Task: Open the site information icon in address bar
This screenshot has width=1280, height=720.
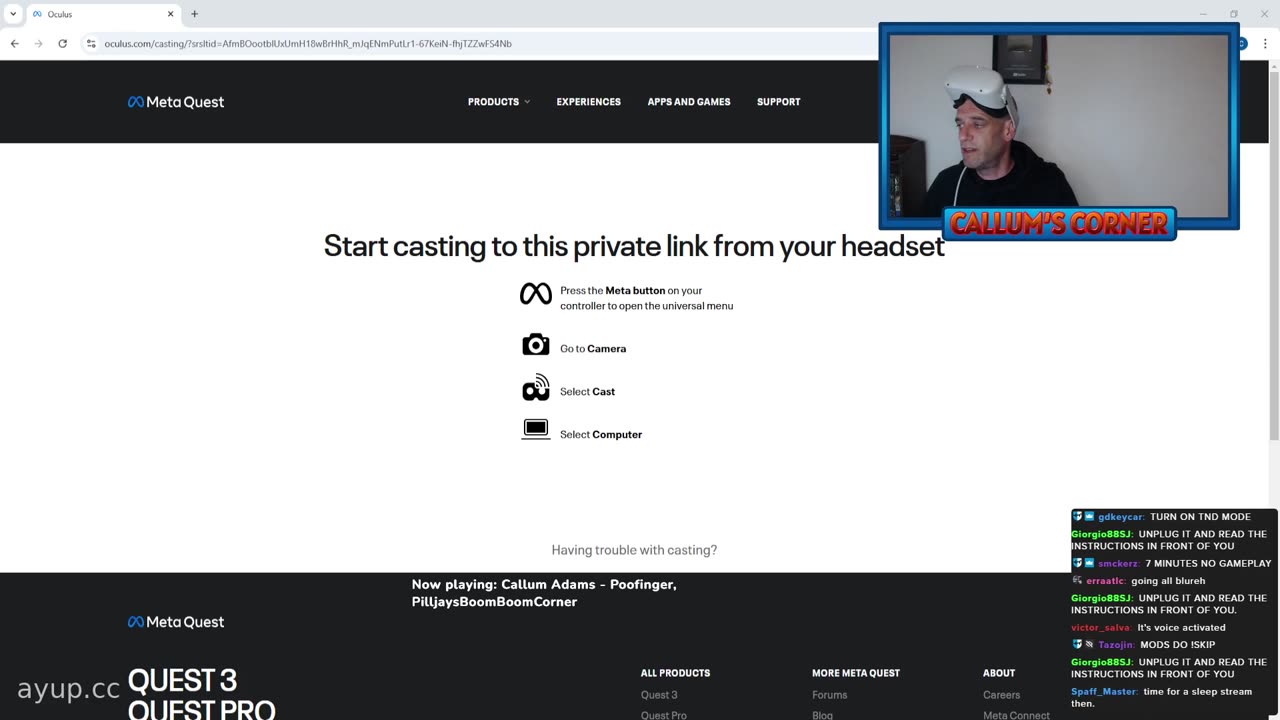Action: click(x=91, y=44)
